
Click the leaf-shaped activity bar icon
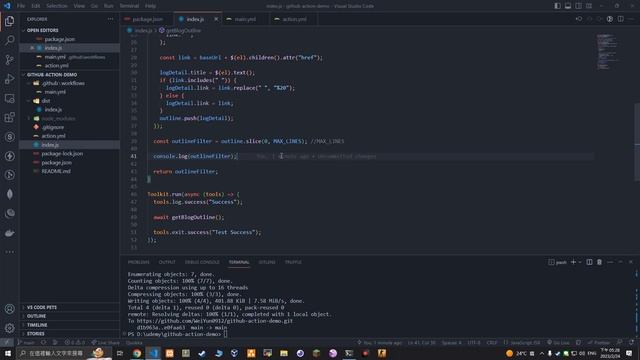[x=9, y=194]
